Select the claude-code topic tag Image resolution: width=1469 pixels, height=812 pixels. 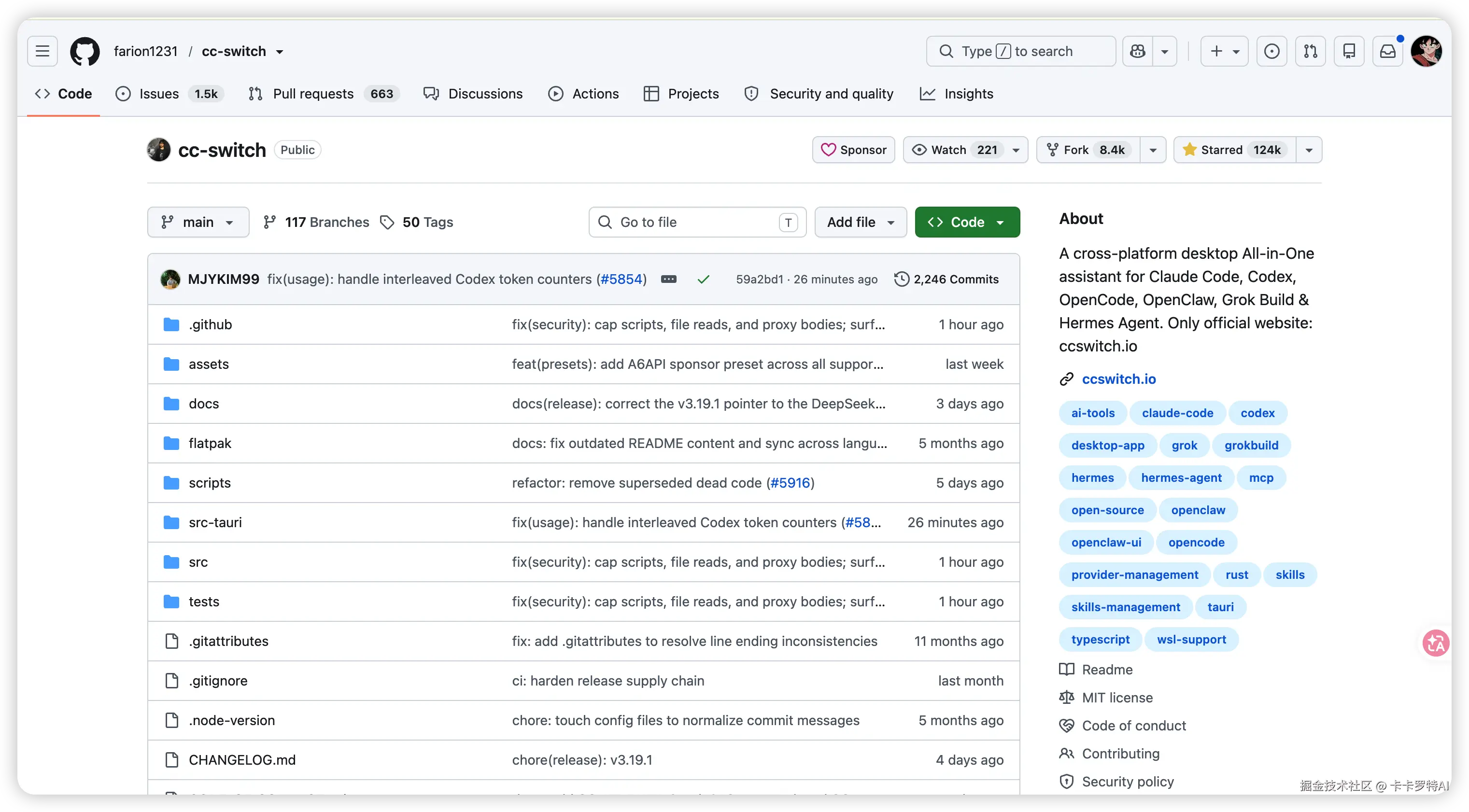(1177, 413)
